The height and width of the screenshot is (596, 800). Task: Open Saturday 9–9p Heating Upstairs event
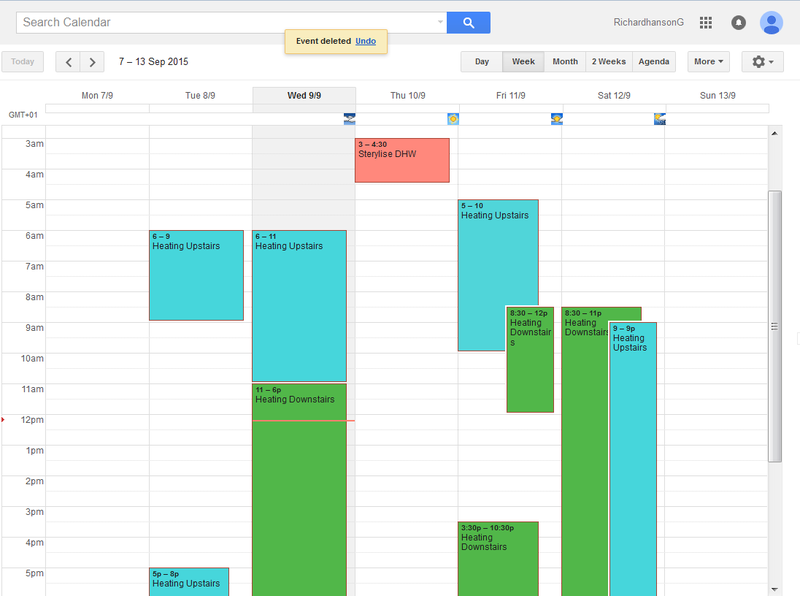click(633, 459)
